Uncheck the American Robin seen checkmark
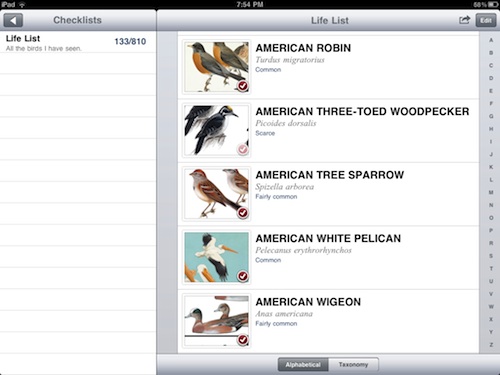 (243, 86)
